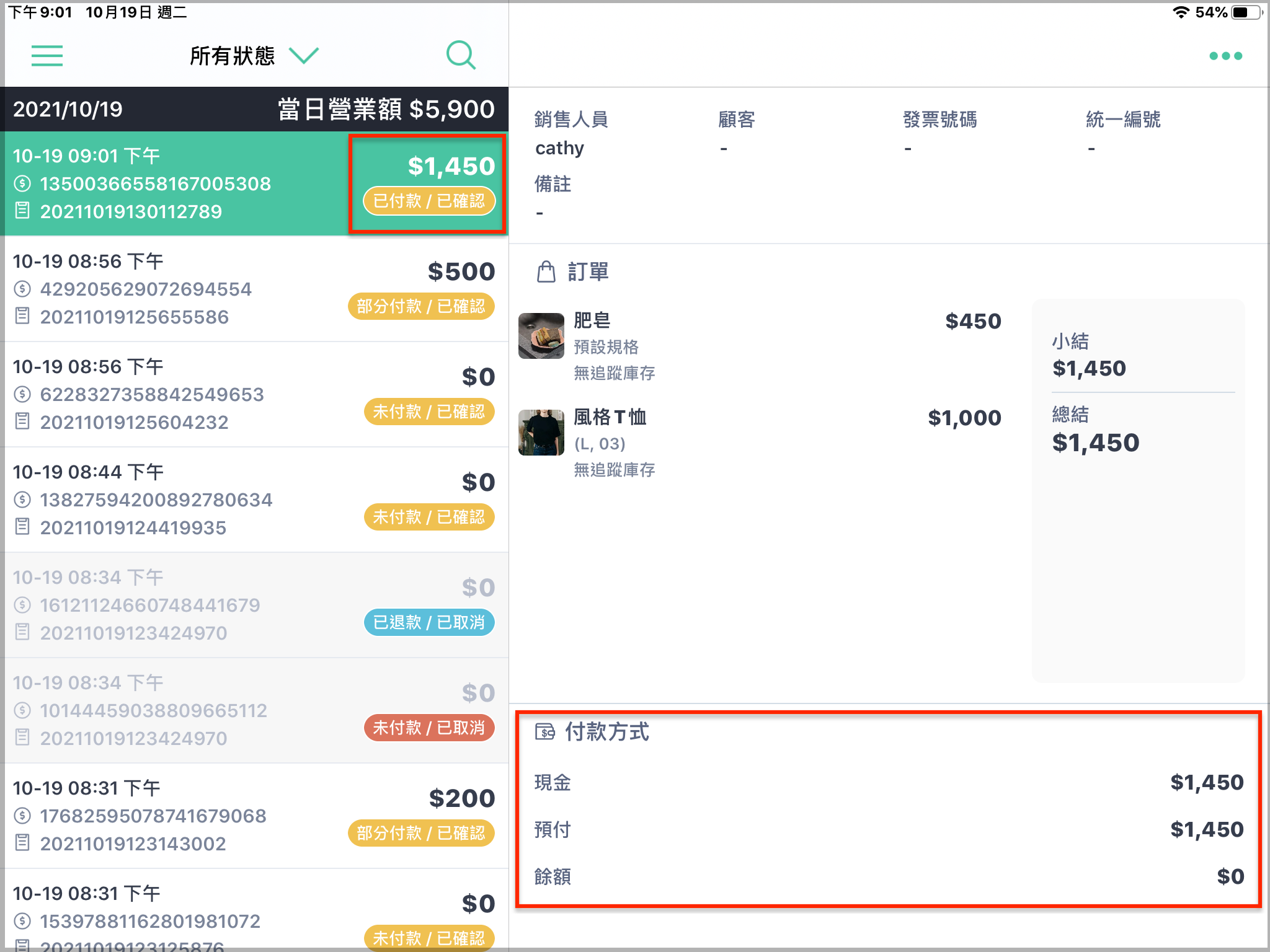Click the 付款方式 wallet icon
1270x952 pixels.
(x=545, y=732)
